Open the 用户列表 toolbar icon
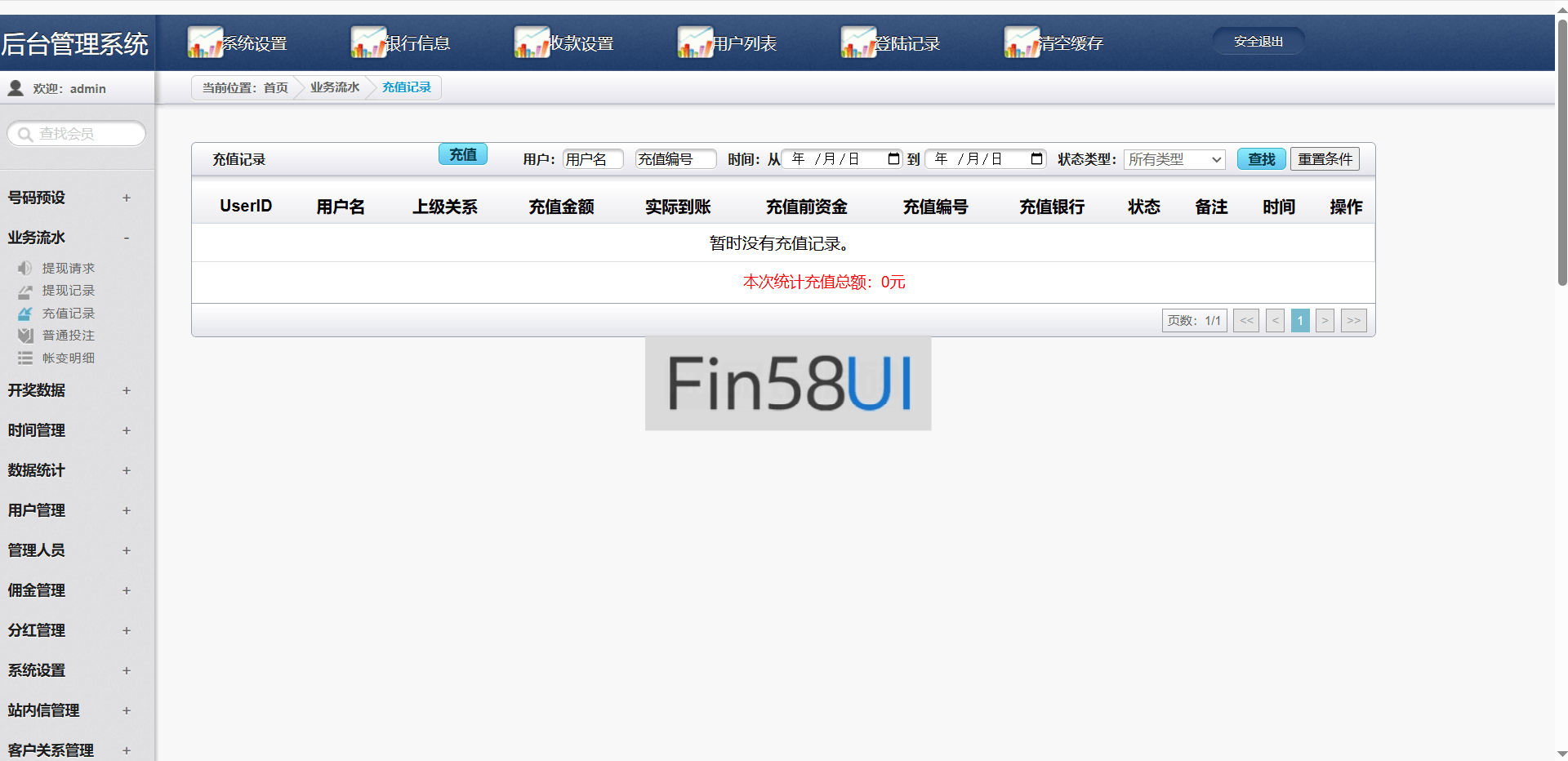The height and width of the screenshot is (761, 1568). [x=694, y=41]
